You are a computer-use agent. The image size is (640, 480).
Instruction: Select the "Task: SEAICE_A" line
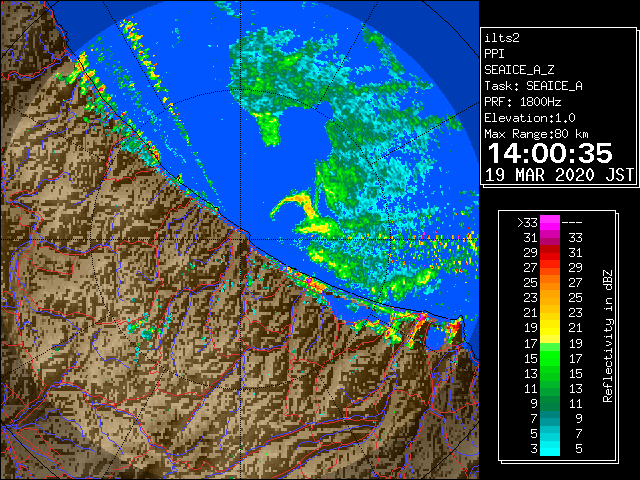(533, 86)
